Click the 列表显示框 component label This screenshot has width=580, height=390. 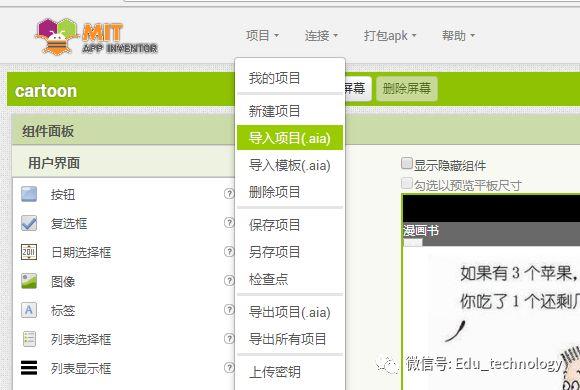click(81, 368)
